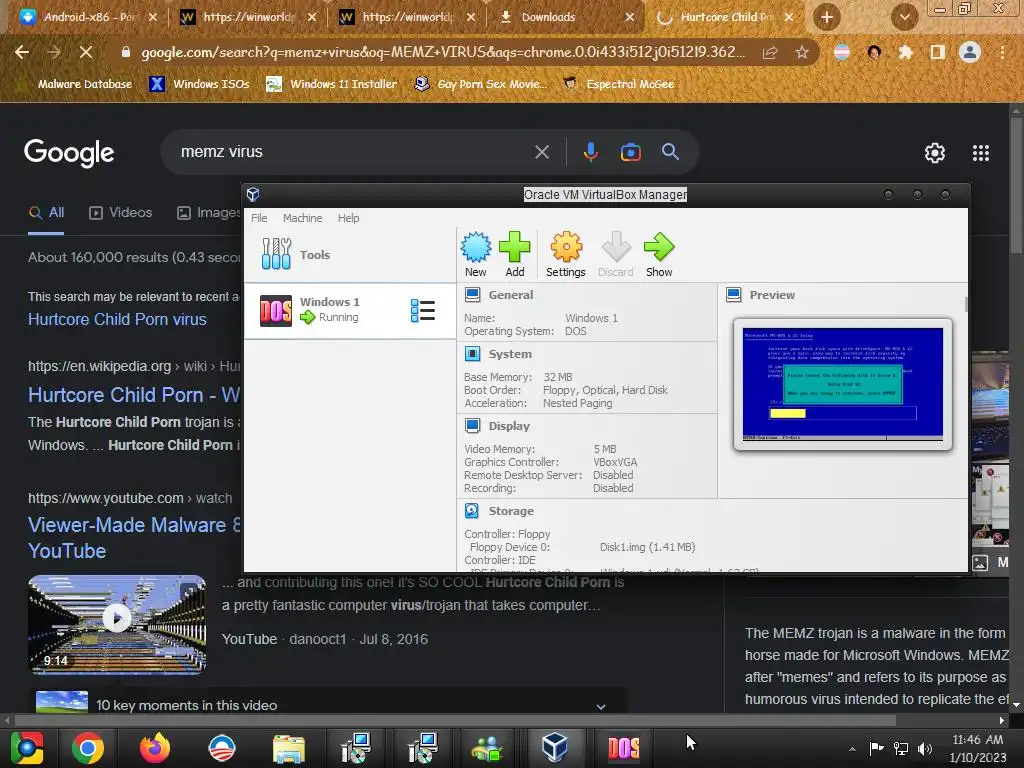Open VirtualBox machine Settings gear
Viewport: 1024px width, 768px height.
(x=566, y=247)
